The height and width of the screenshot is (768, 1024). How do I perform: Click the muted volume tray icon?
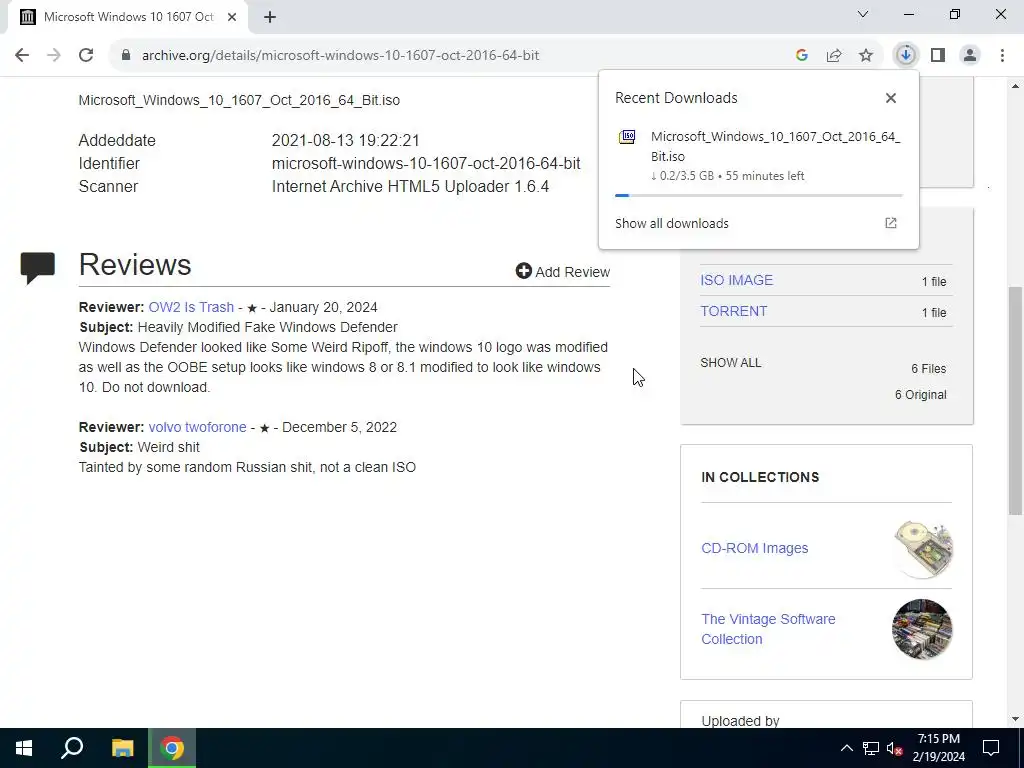coord(895,748)
